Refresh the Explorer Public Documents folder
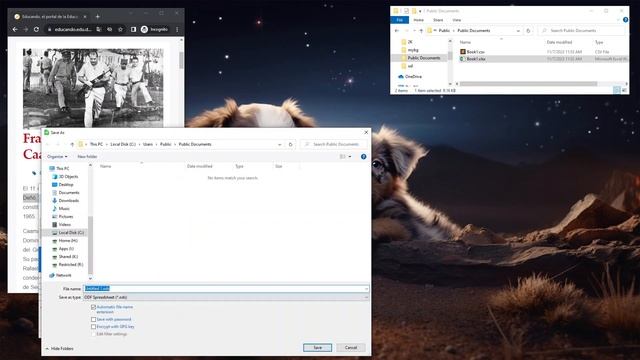 click(528, 31)
